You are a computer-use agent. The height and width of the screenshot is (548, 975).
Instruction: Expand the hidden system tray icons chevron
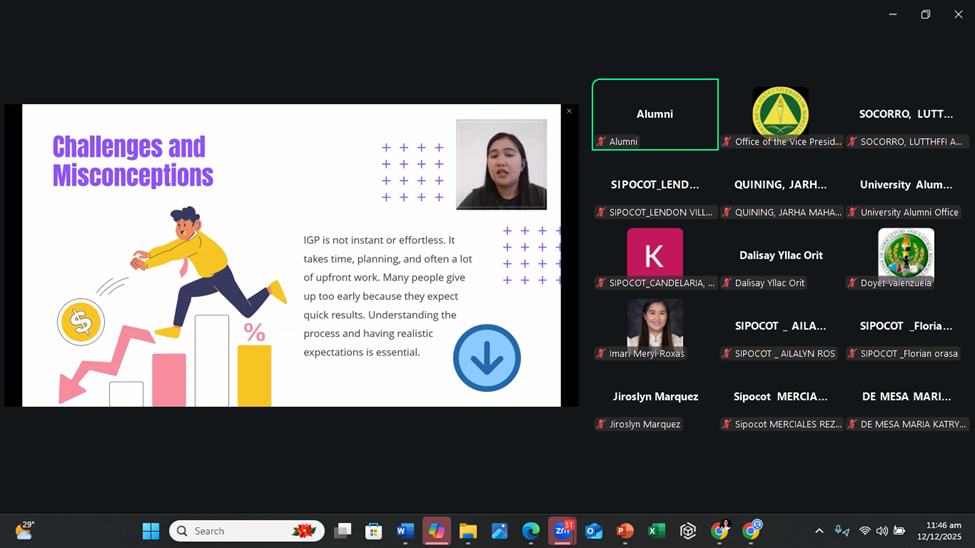pyautogui.click(x=819, y=531)
